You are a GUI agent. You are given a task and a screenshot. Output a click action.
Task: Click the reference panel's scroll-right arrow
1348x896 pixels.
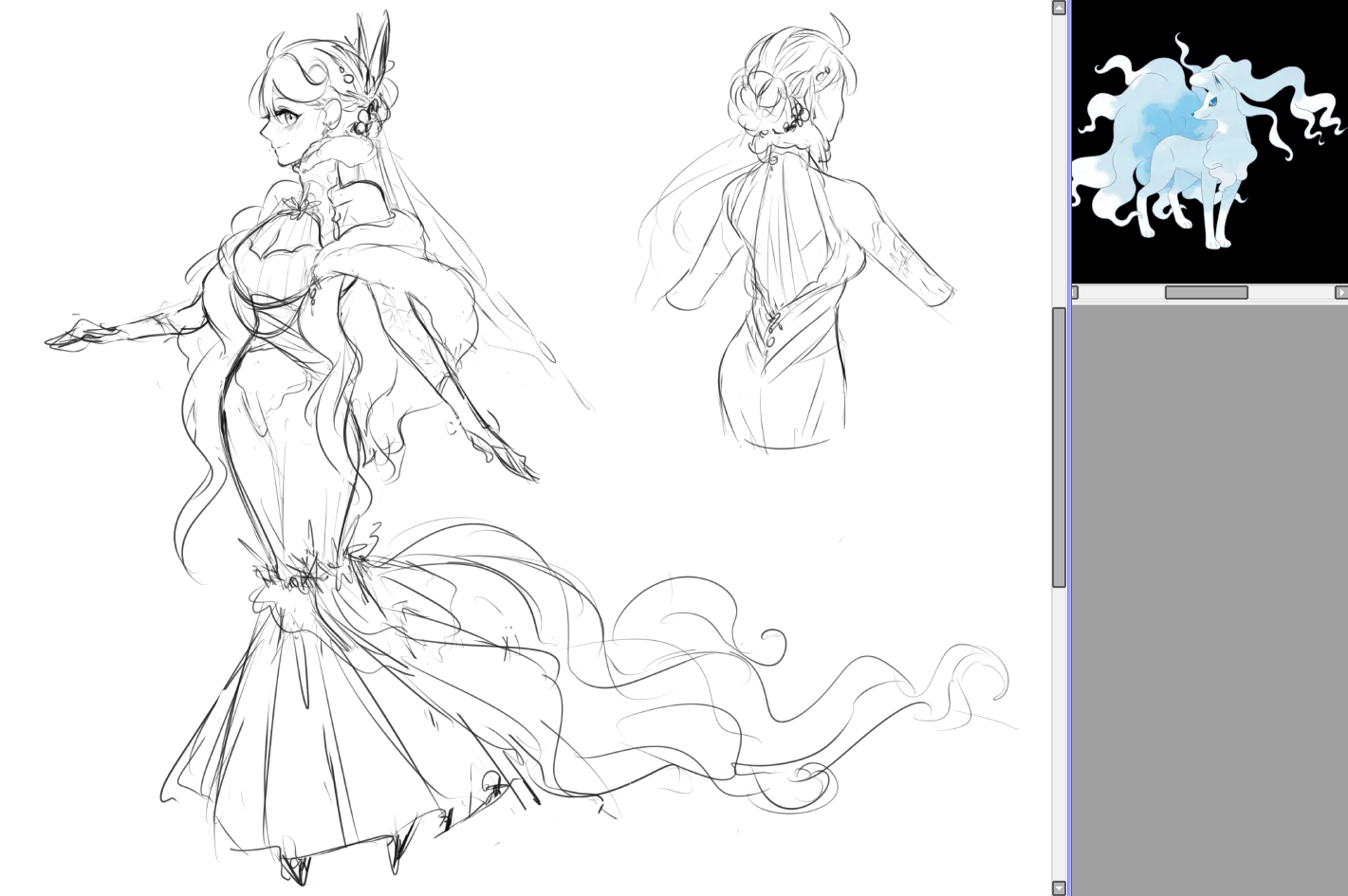[x=1341, y=292]
